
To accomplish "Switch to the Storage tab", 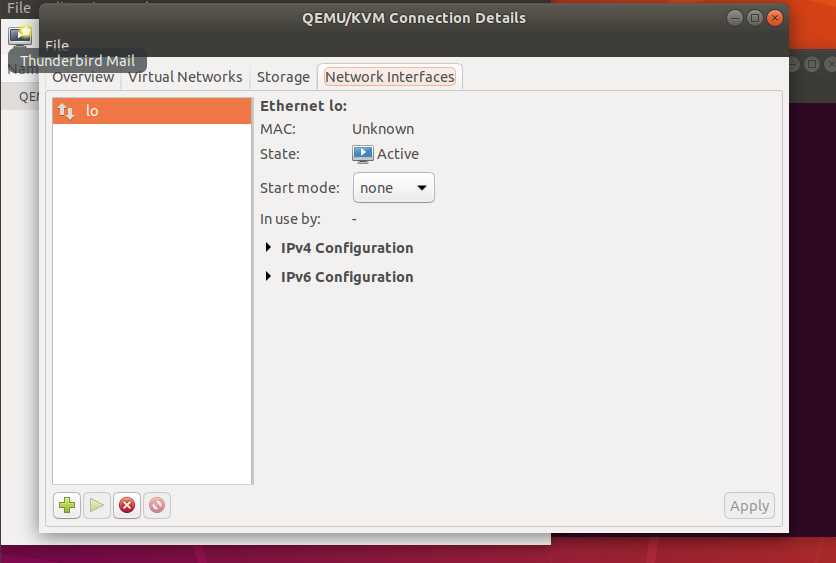I will 283,77.
